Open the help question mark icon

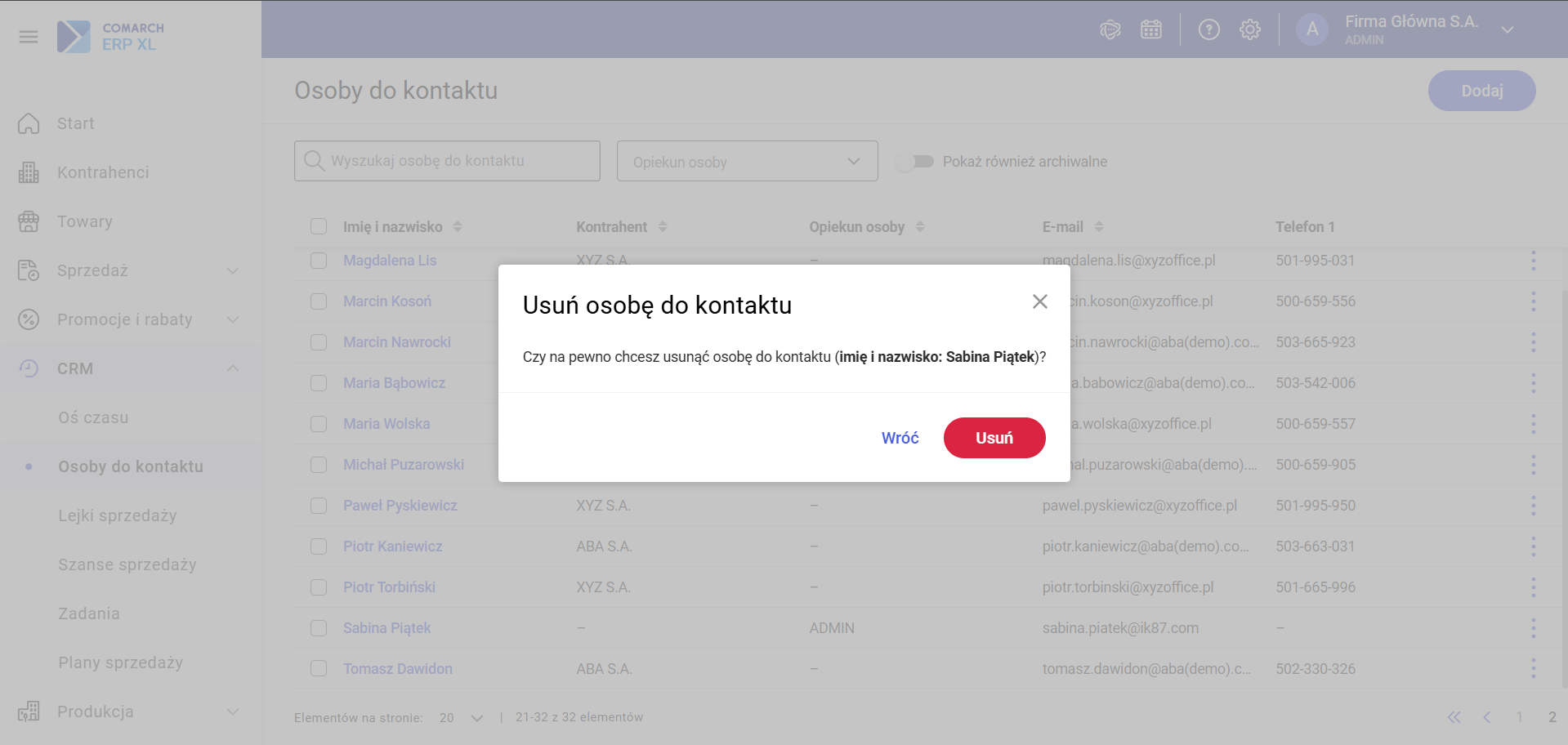click(1208, 30)
